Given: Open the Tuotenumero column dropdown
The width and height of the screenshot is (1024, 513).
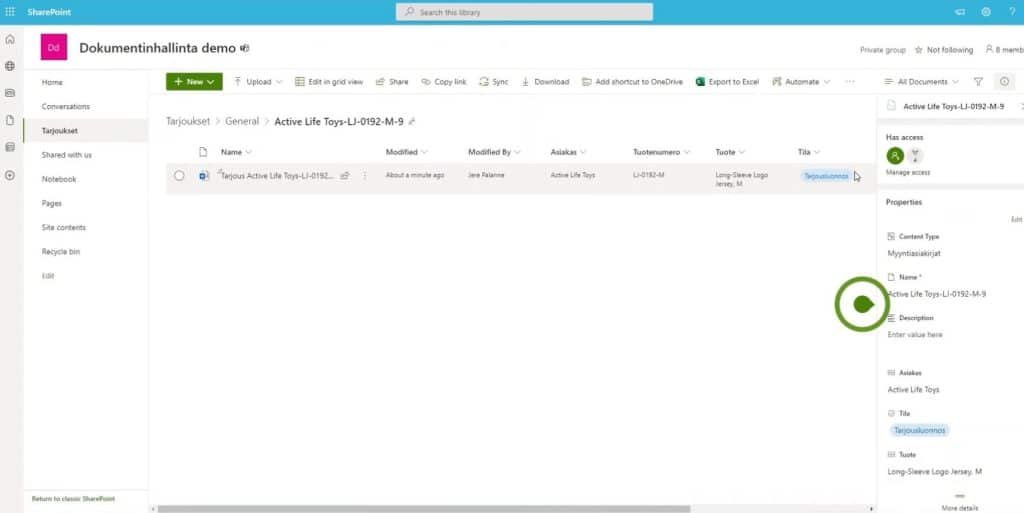Looking at the screenshot, I should click(x=662, y=152).
